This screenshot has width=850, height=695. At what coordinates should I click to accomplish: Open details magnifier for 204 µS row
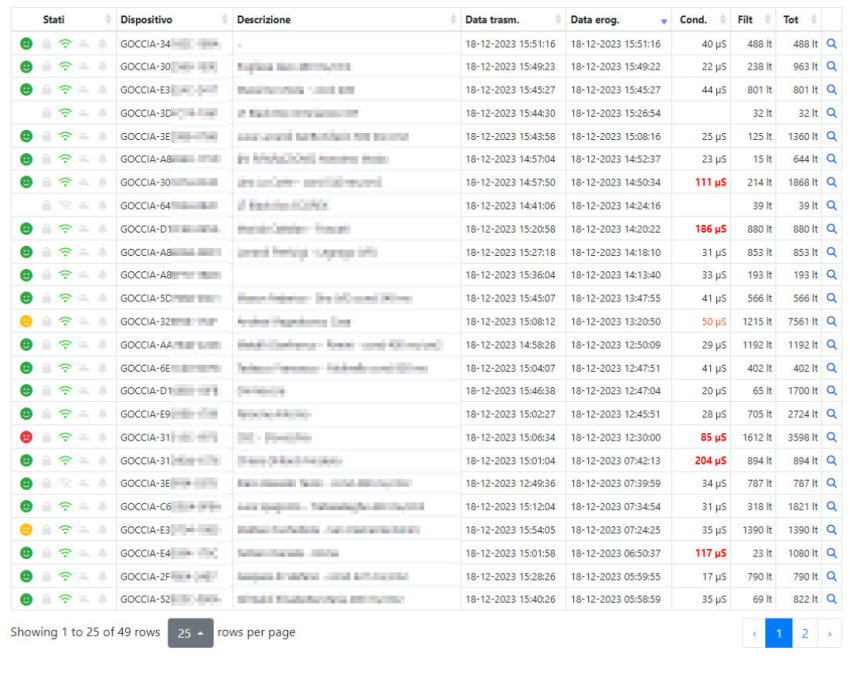[x=831, y=460]
